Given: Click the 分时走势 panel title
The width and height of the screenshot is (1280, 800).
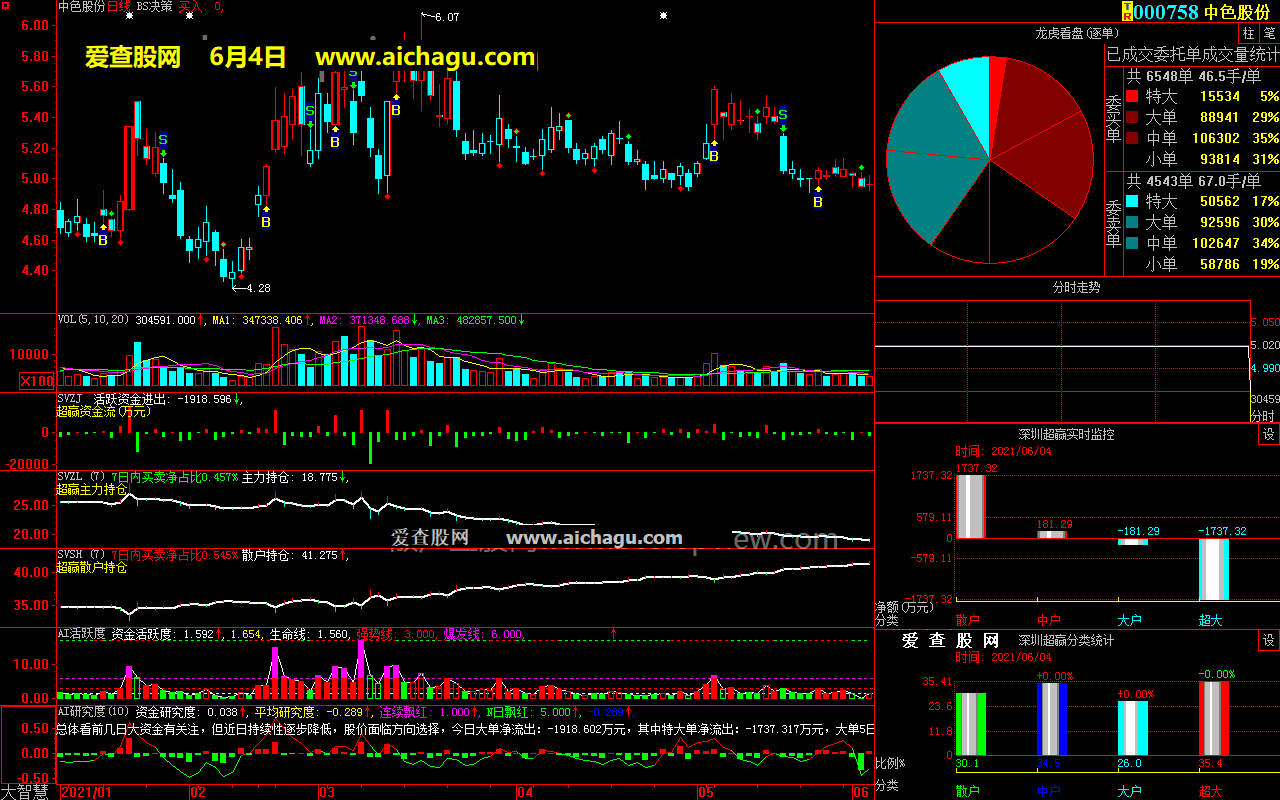Looking at the screenshot, I should [x=1076, y=287].
